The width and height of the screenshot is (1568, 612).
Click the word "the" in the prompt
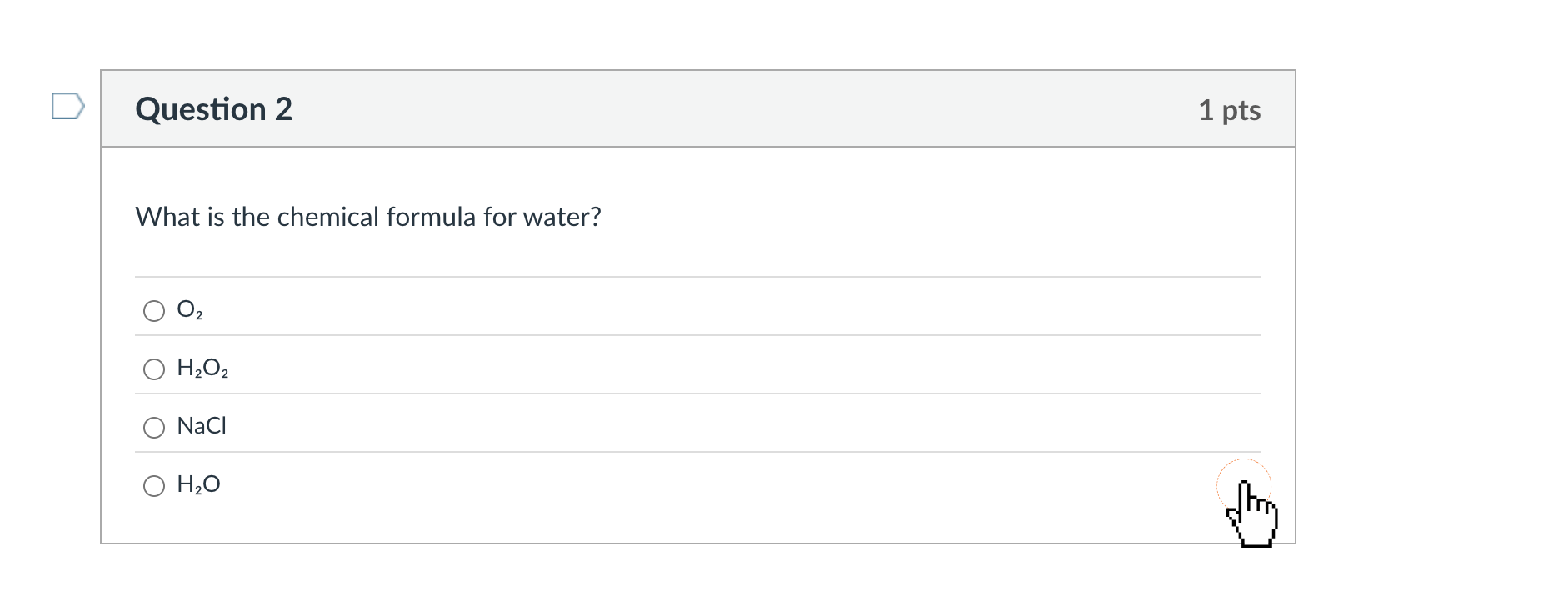pyautogui.click(x=251, y=217)
